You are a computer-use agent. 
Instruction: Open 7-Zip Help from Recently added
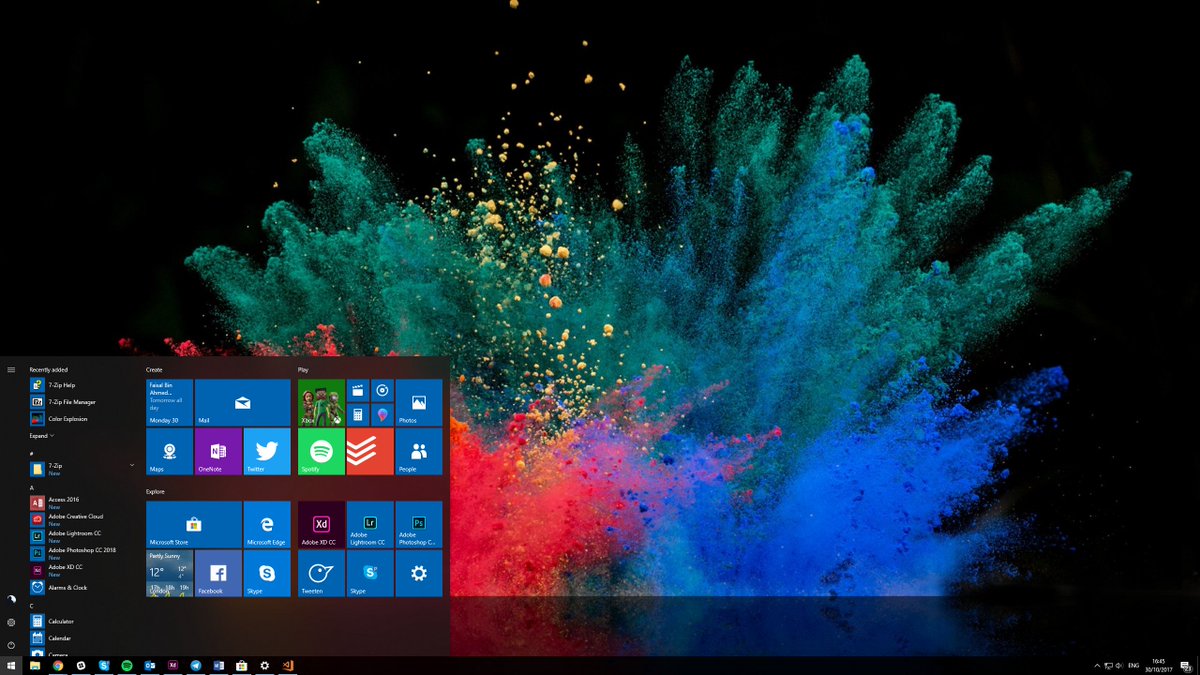[x=82, y=385]
